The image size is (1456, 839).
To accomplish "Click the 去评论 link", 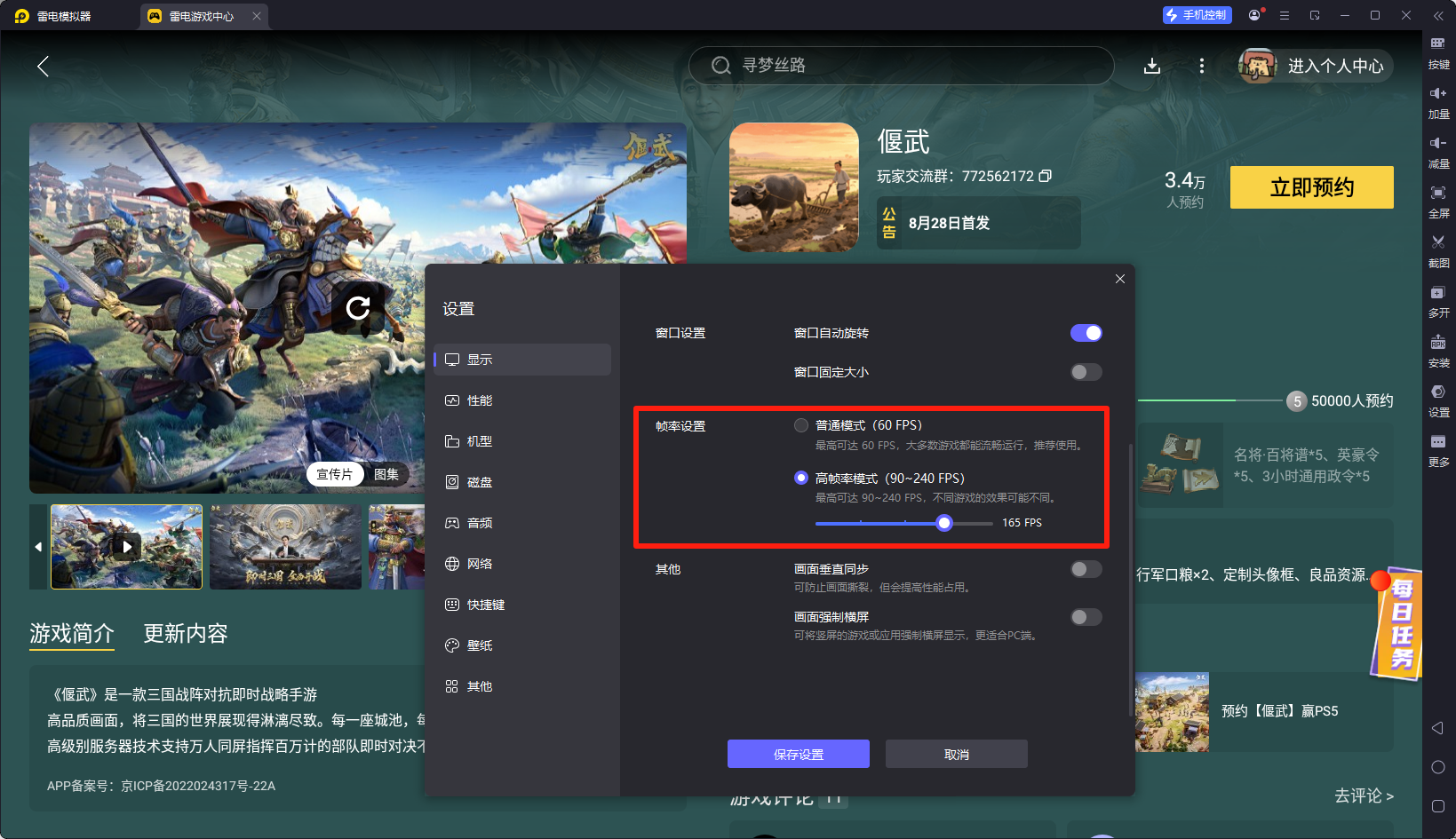I will click(x=1364, y=795).
